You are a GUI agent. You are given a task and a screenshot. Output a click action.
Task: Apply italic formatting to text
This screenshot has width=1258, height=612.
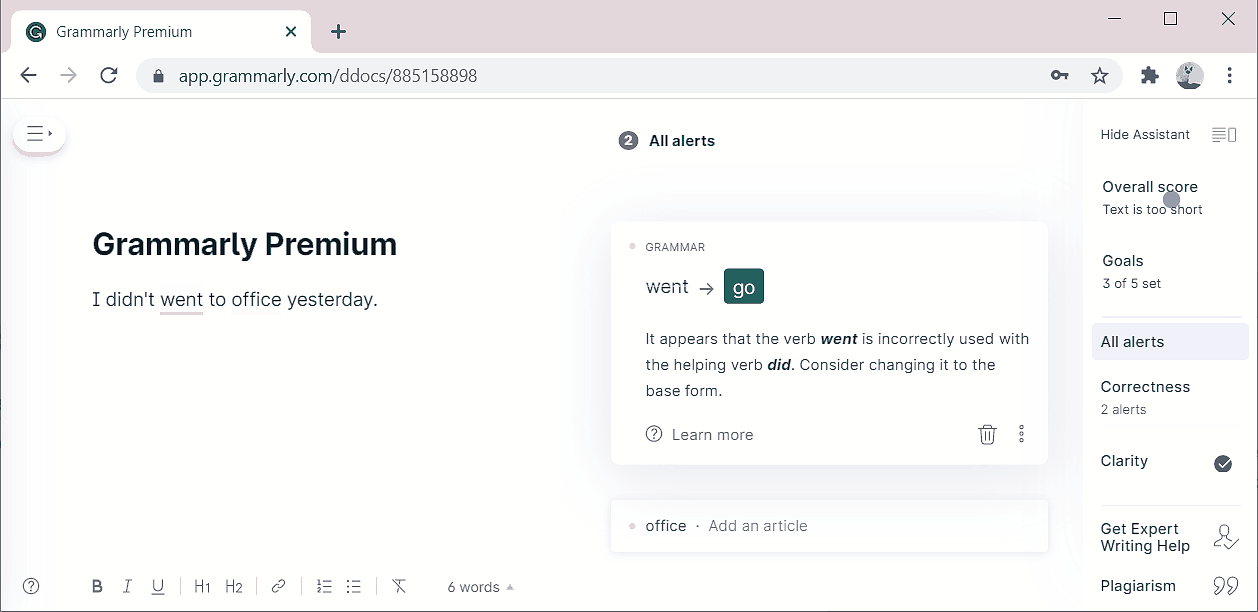127,587
